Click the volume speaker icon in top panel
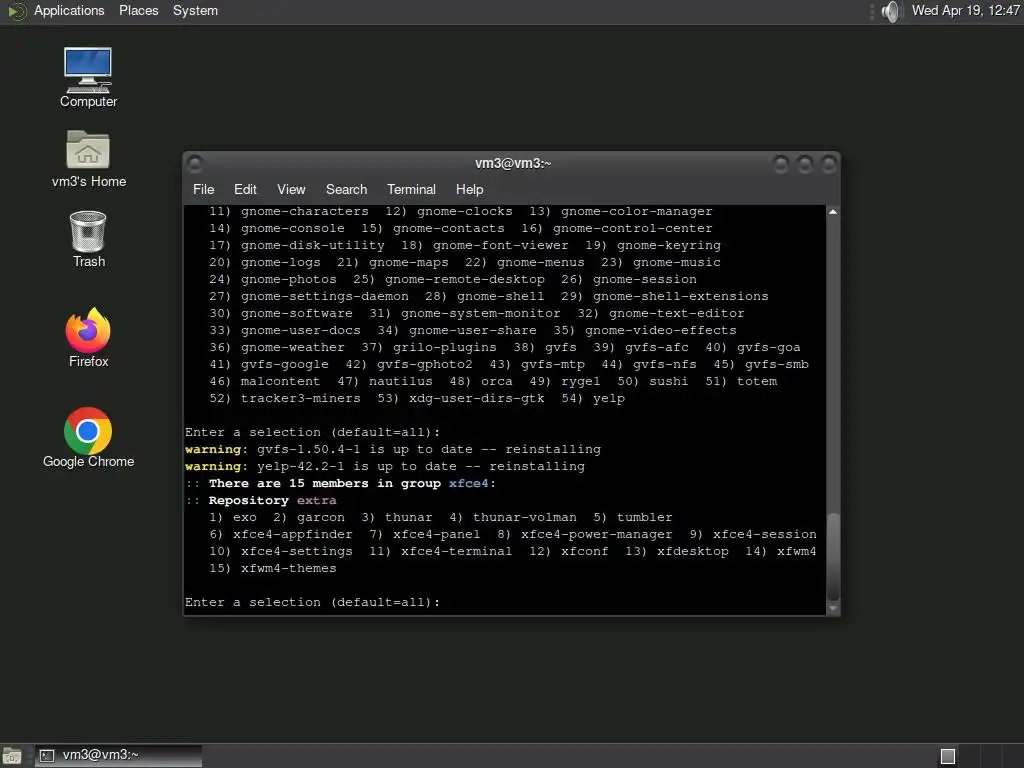The width and height of the screenshot is (1024, 768). tap(891, 11)
